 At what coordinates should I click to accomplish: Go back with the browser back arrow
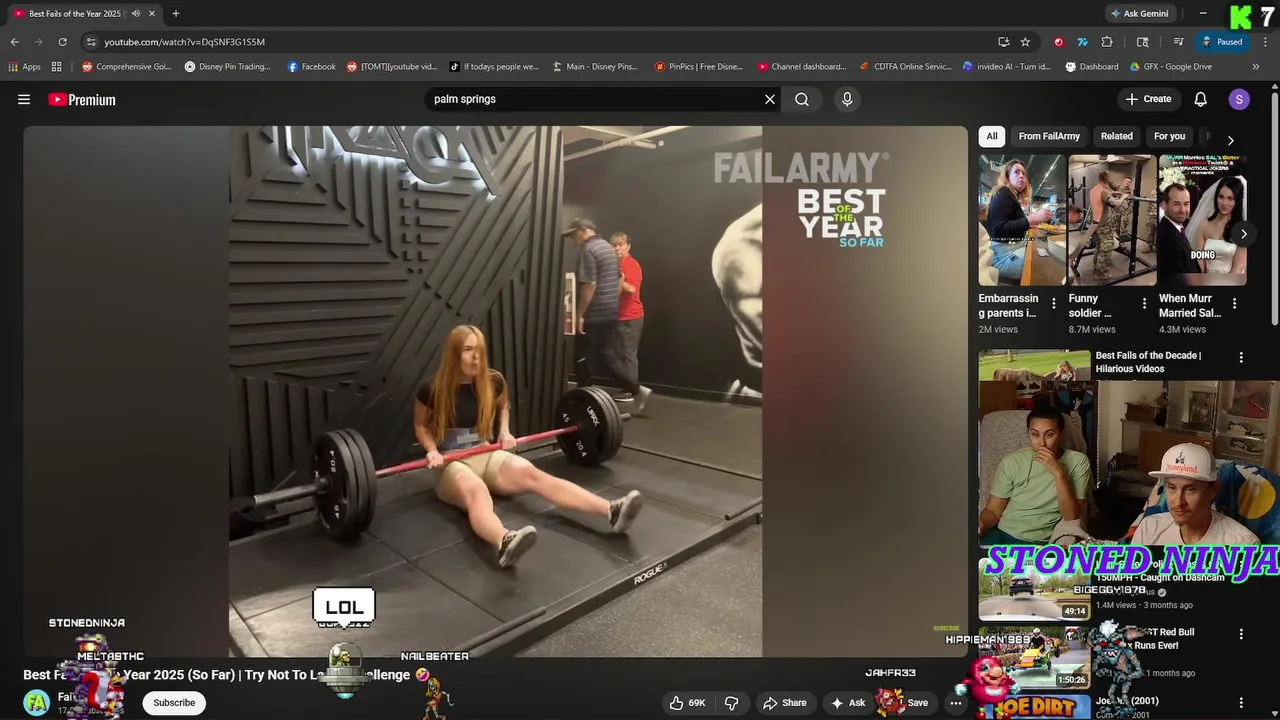[x=15, y=42]
